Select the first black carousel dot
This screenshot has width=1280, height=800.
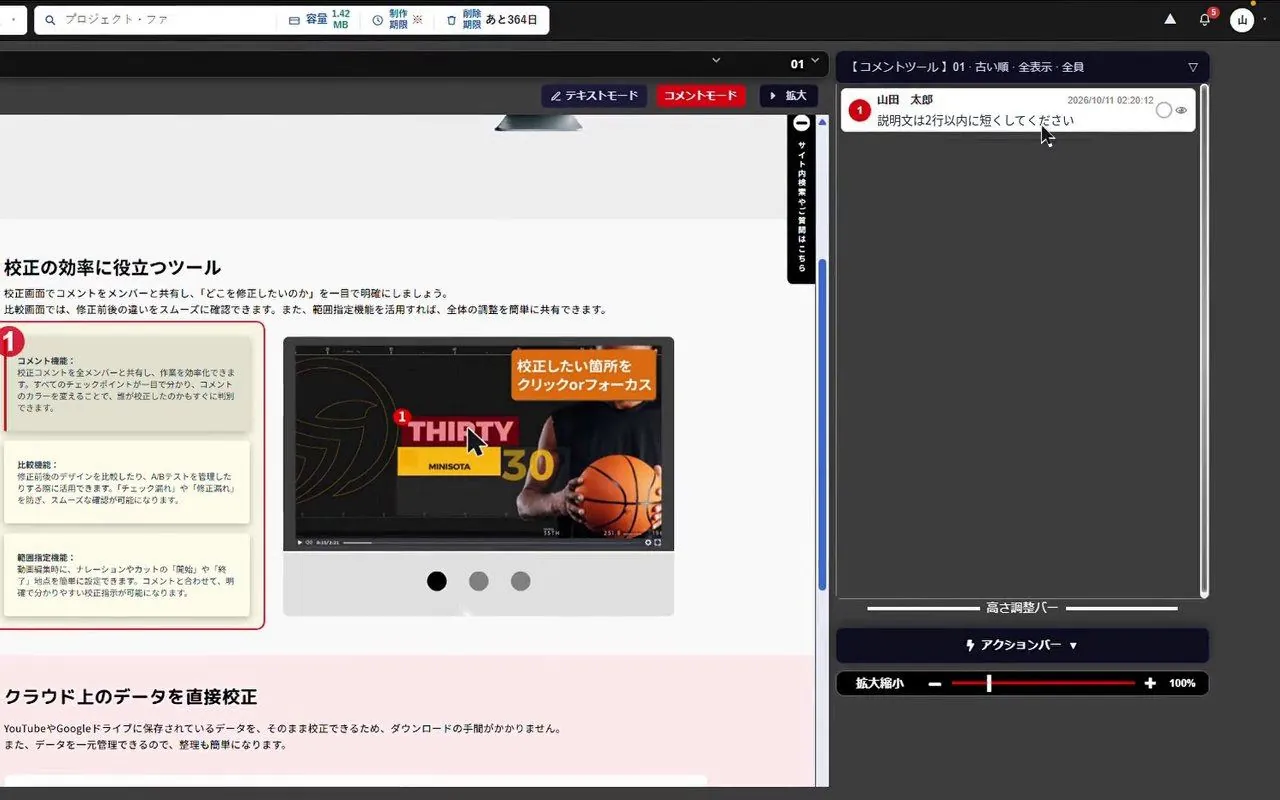437,581
